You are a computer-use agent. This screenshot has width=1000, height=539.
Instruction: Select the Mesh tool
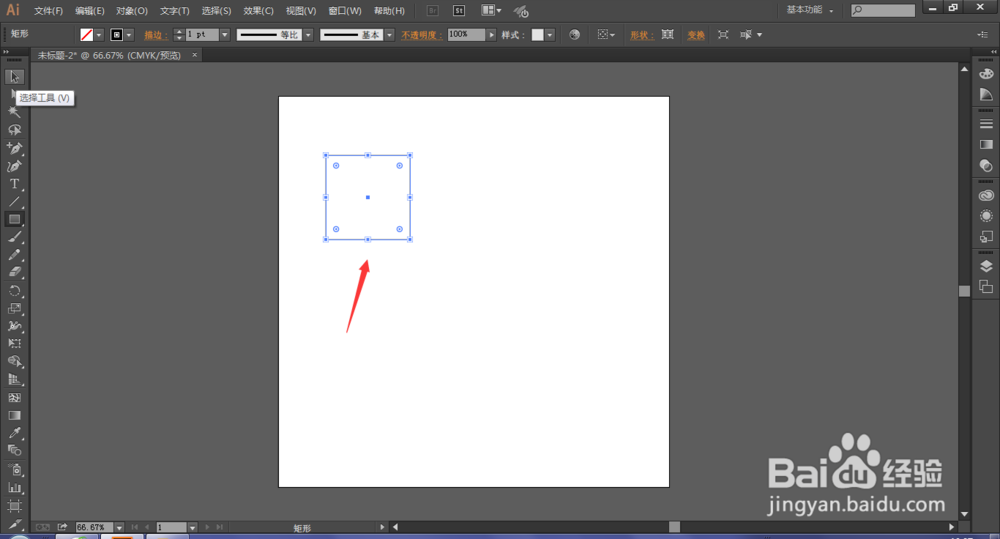click(14, 397)
